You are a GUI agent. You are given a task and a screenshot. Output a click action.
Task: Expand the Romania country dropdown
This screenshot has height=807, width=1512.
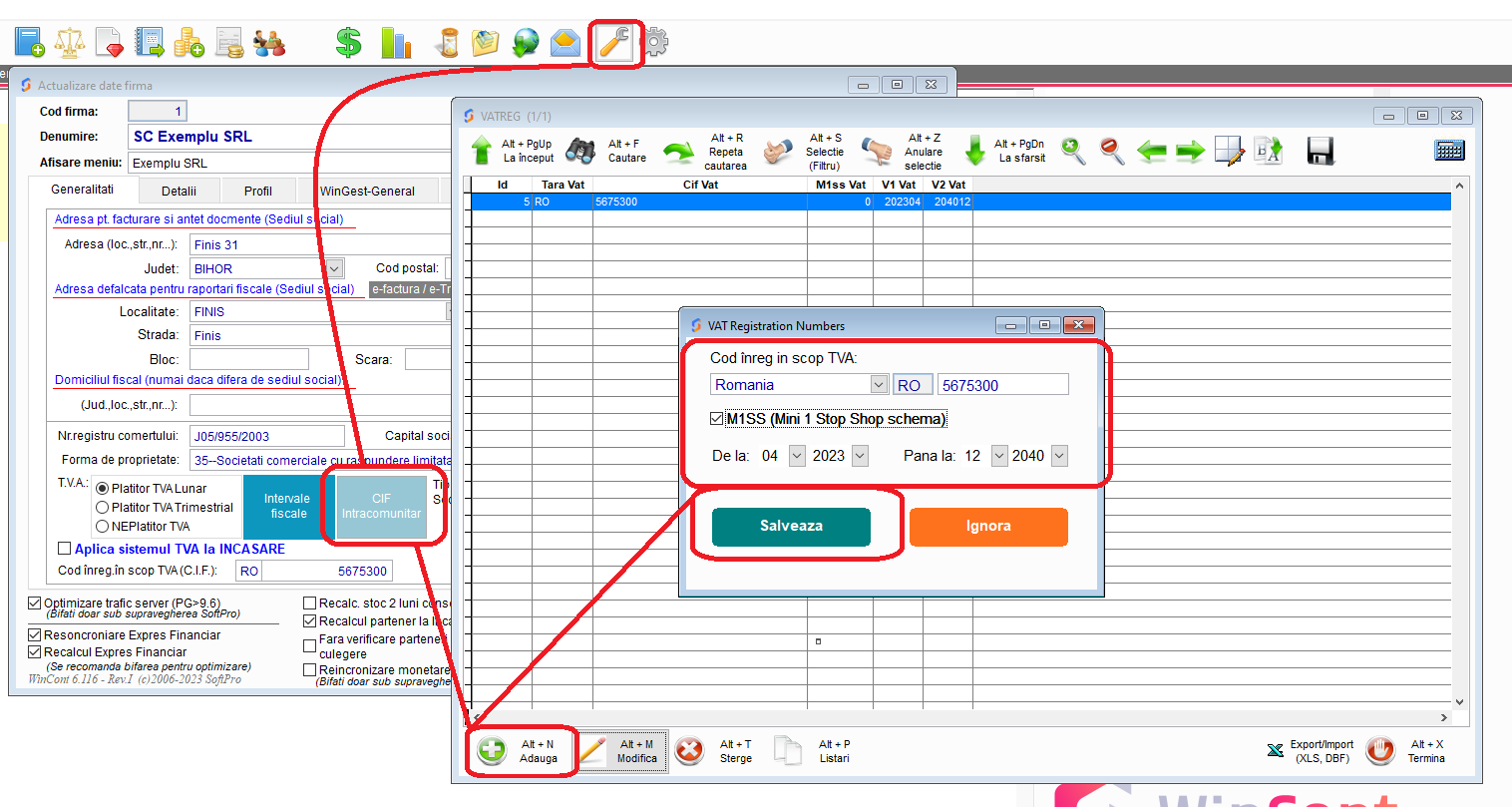point(878,385)
